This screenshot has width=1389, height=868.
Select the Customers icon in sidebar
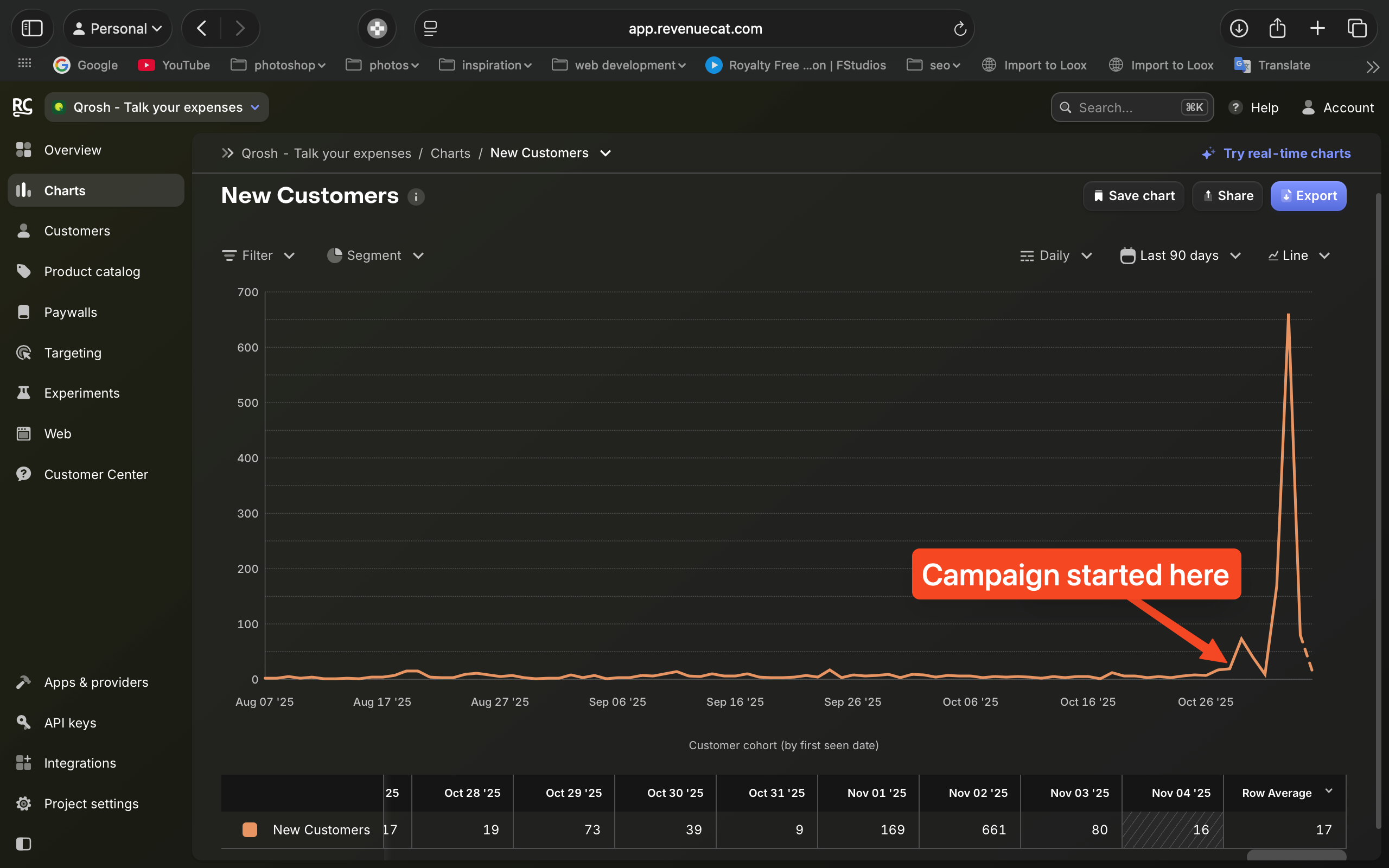pyautogui.click(x=23, y=230)
